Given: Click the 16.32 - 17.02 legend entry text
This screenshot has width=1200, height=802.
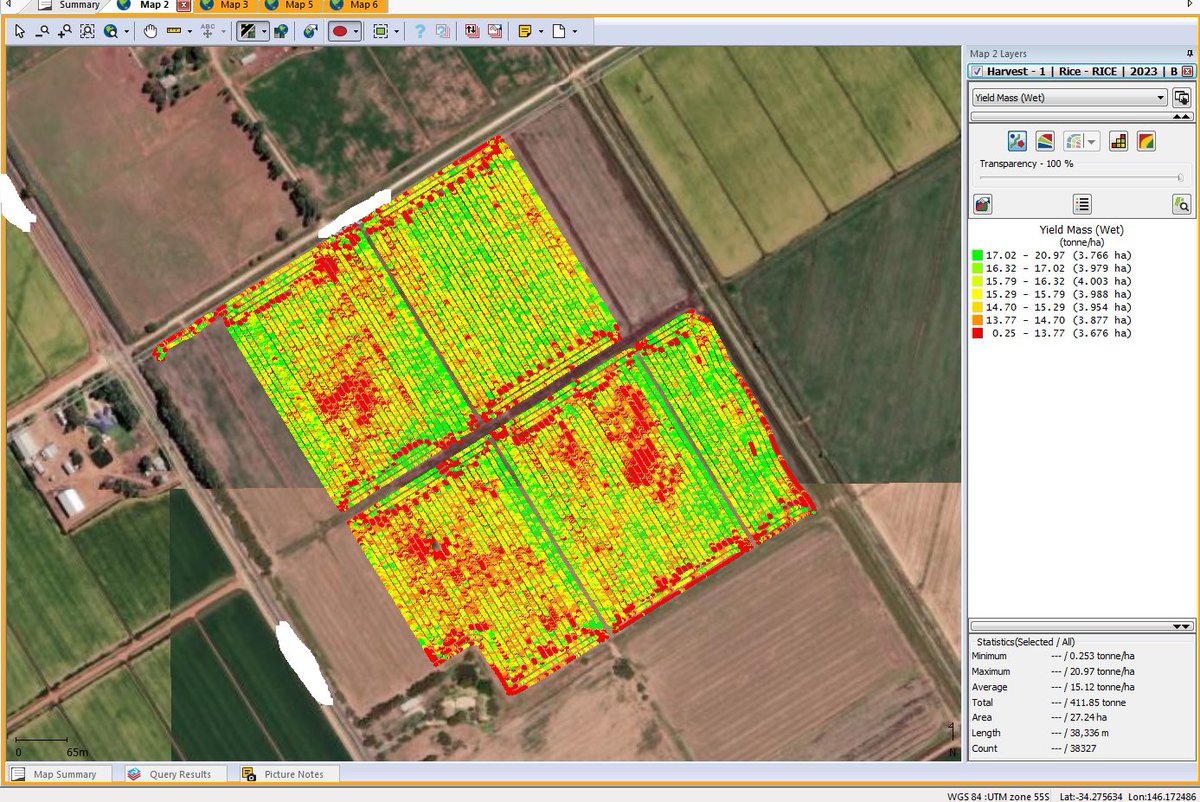Looking at the screenshot, I should click(1059, 269).
